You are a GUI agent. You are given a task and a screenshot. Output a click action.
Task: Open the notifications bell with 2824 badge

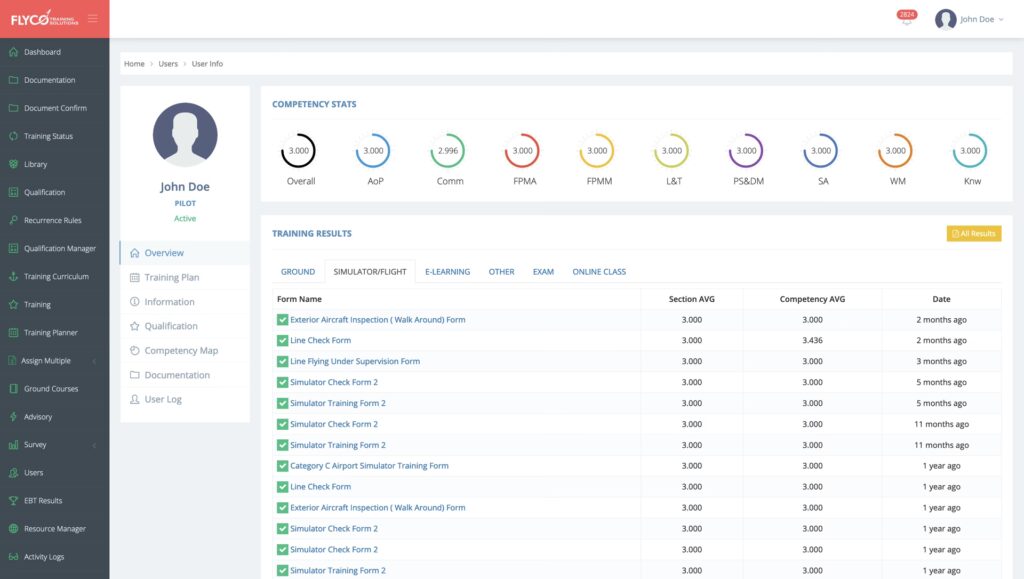[x=906, y=19]
